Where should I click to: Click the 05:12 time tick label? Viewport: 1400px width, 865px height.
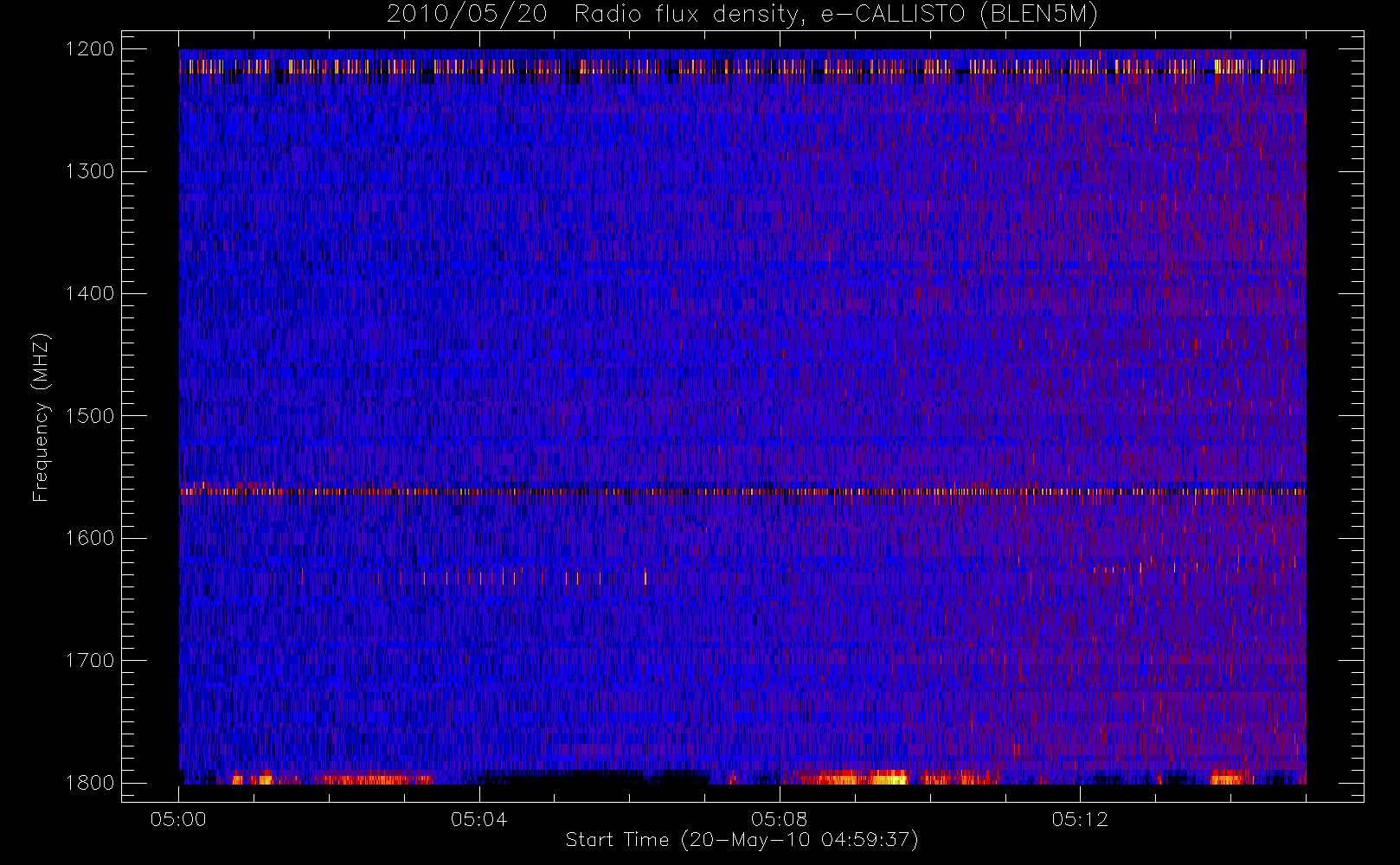[x=1080, y=819]
